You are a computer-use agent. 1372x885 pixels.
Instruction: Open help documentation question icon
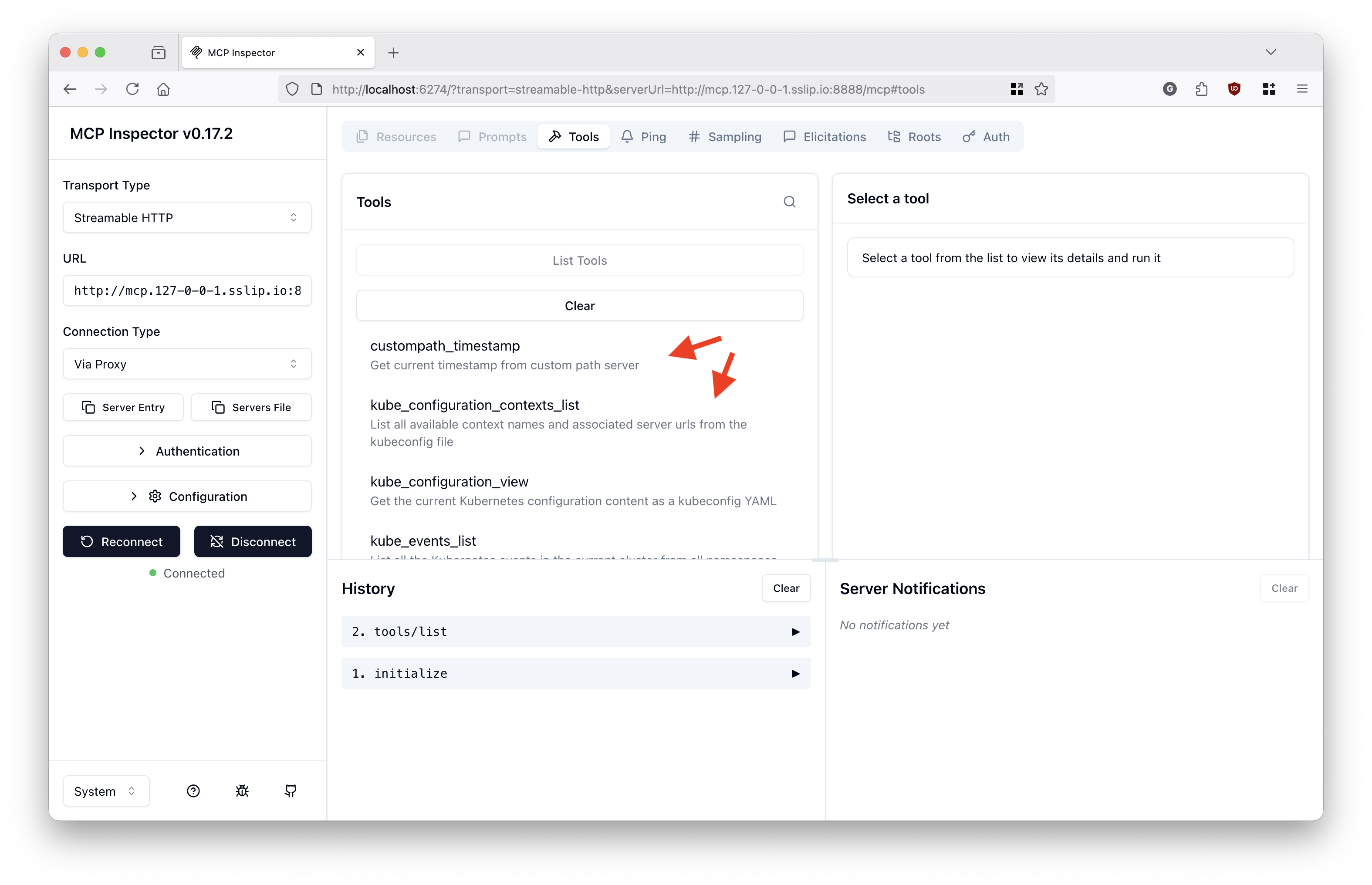pyautogui.click(x=194, y=791)
